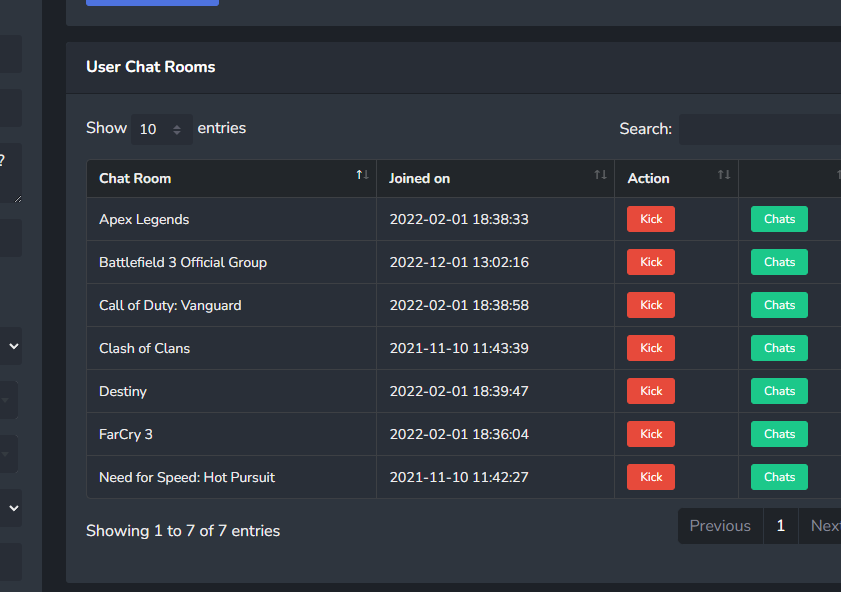Open Chats for FarCry 3
Viewport: 841px width, 592px height.
pos(778,433)
